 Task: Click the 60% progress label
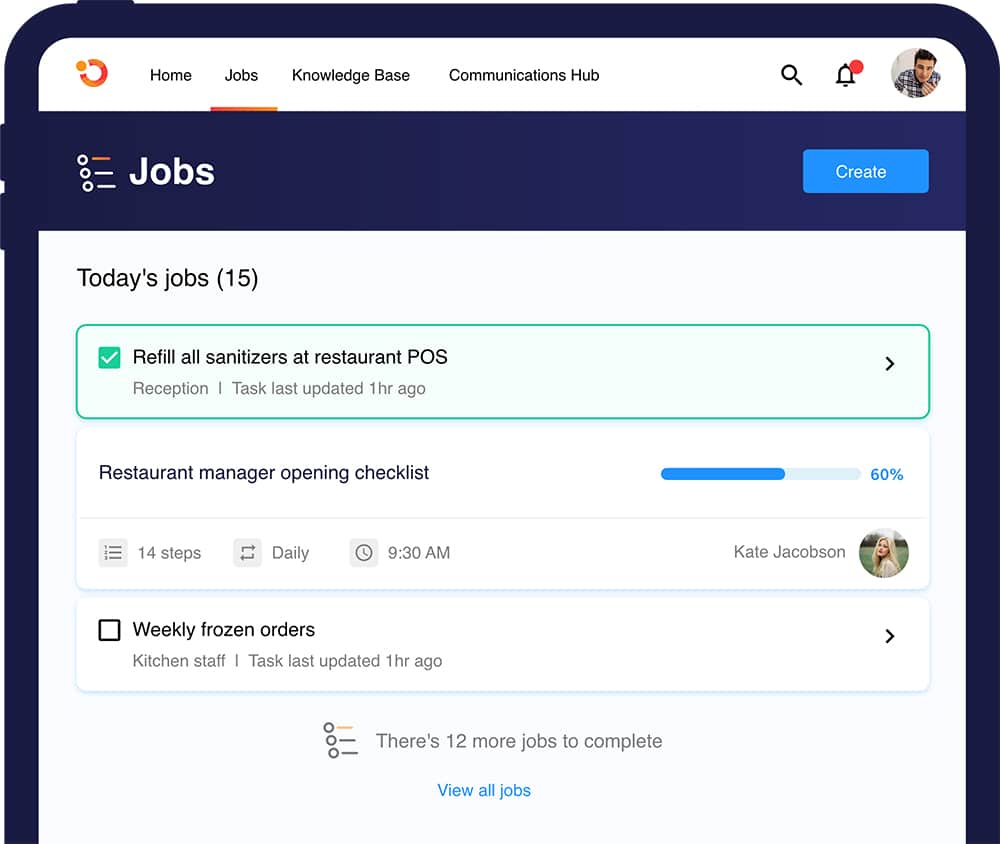pyautogui.click(x=887, y=475)
